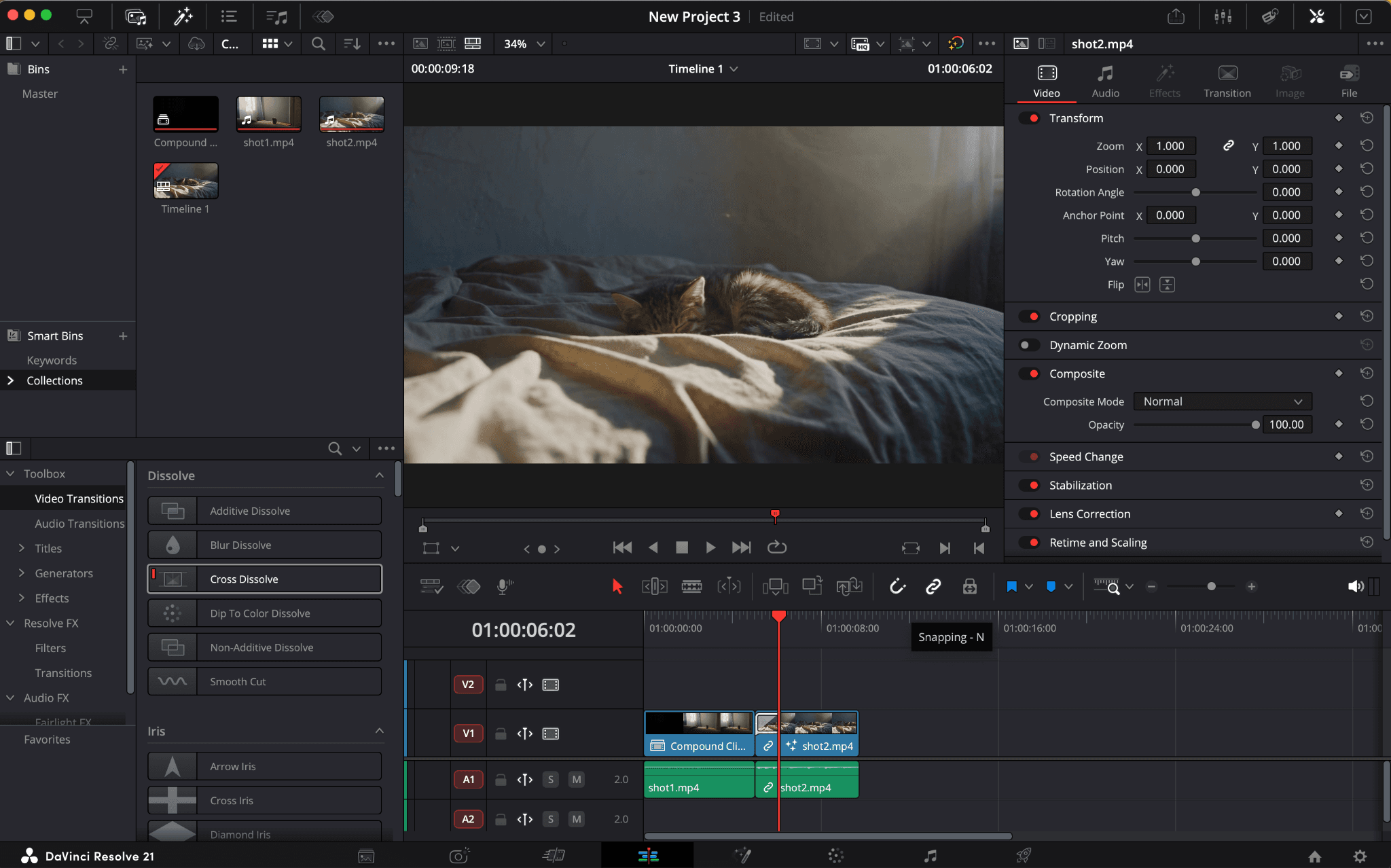
Task: Toggle the Lens Correction switch
Action: pos(1030,513)
